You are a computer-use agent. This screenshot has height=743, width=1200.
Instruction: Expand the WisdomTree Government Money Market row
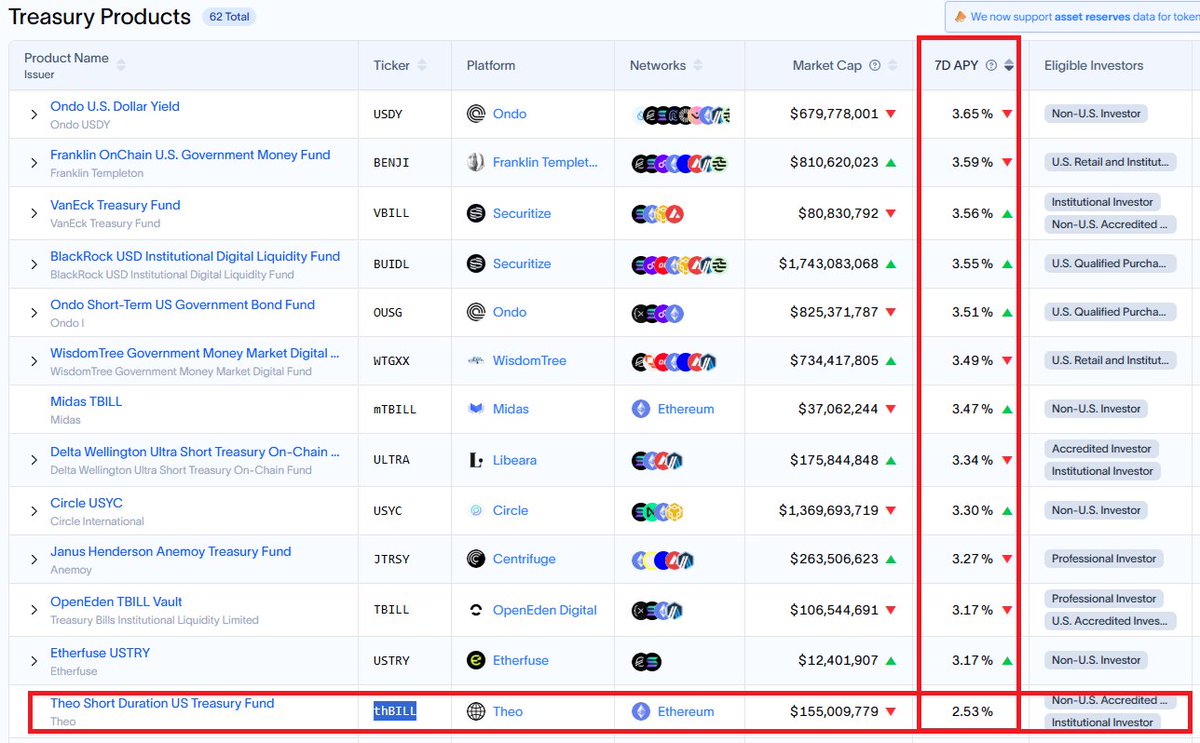click(x=33, y=361)
